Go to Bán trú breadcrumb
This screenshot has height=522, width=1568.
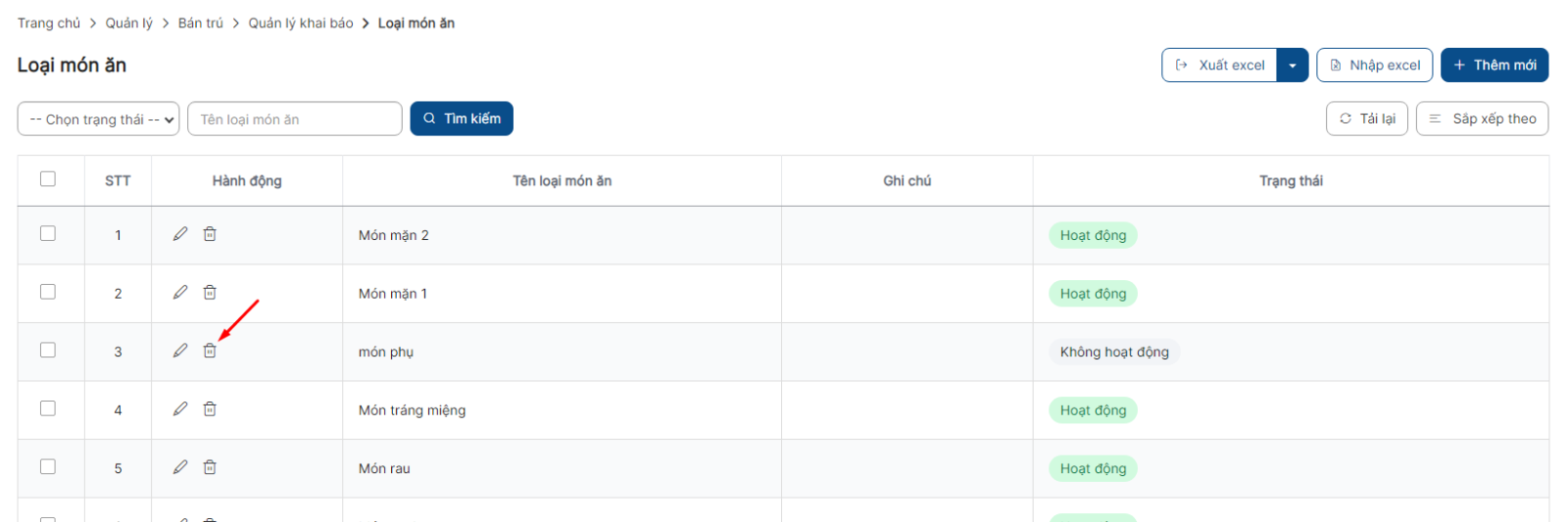coord(201,23)
